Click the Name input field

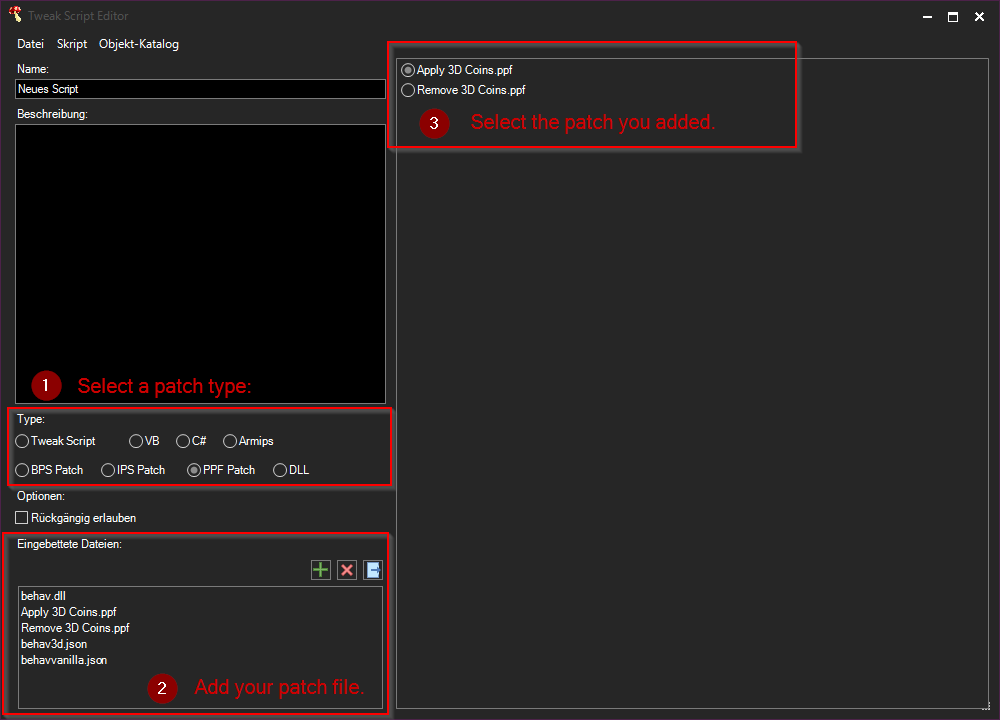200,89
